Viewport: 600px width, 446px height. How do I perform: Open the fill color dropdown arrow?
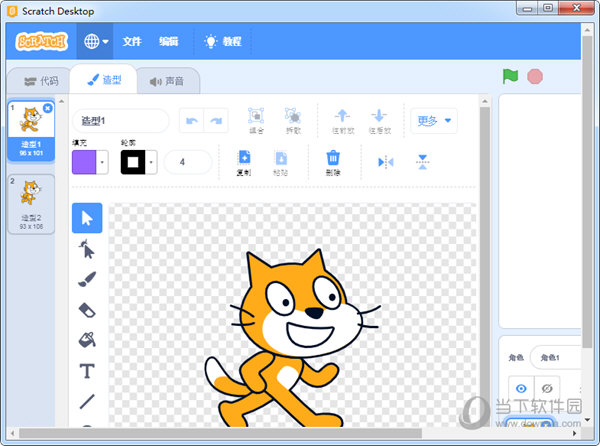click(x=102, y=162)
